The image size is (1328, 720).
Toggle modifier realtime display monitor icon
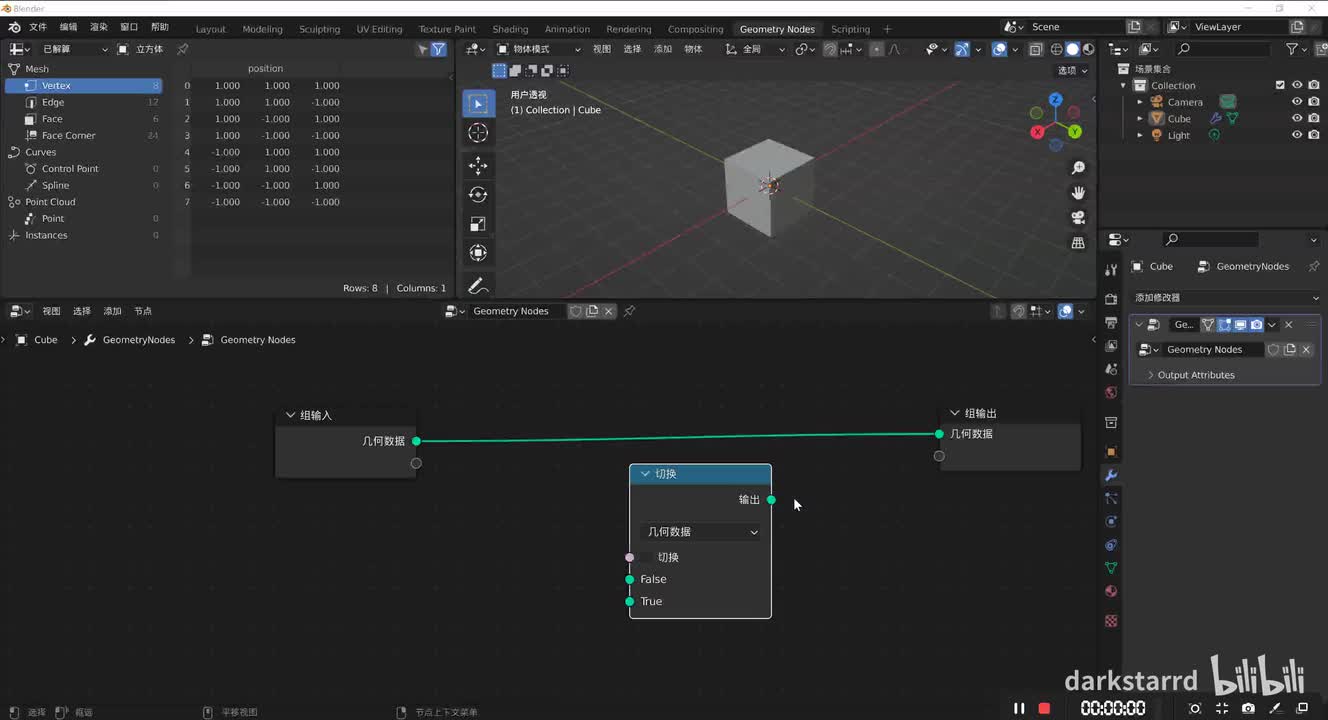pyautogui.click(x=1240, y=325)
